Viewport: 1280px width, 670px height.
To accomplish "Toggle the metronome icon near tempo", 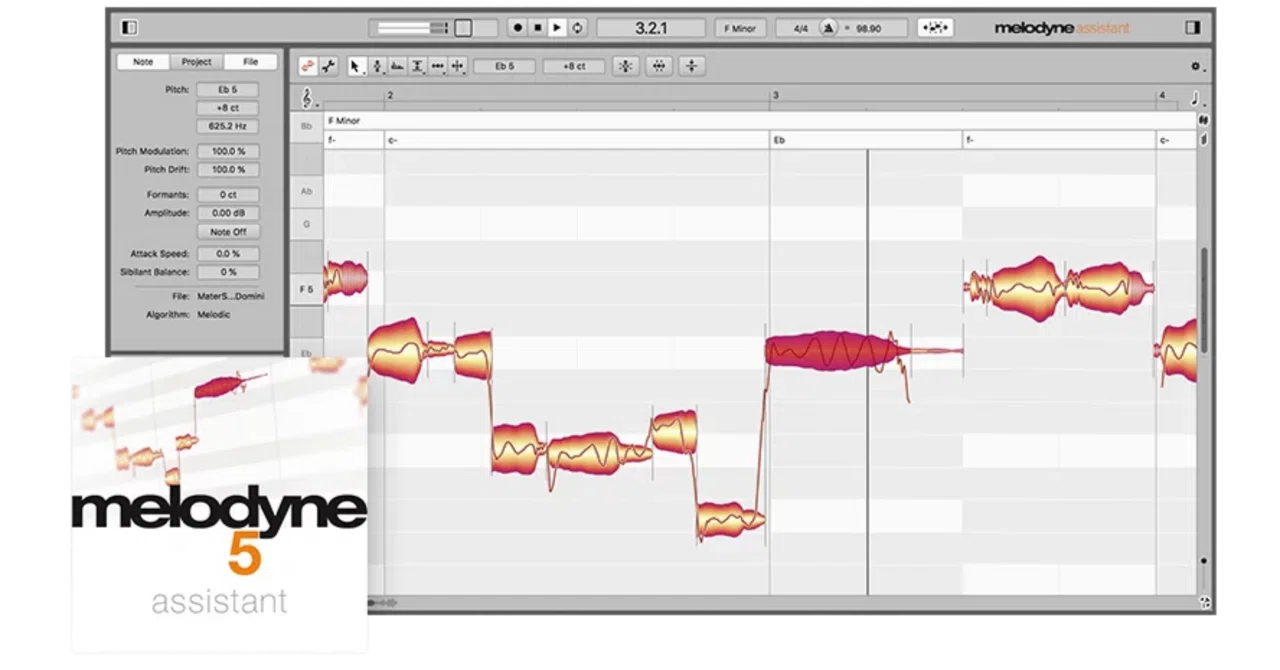I will [828, 28].
